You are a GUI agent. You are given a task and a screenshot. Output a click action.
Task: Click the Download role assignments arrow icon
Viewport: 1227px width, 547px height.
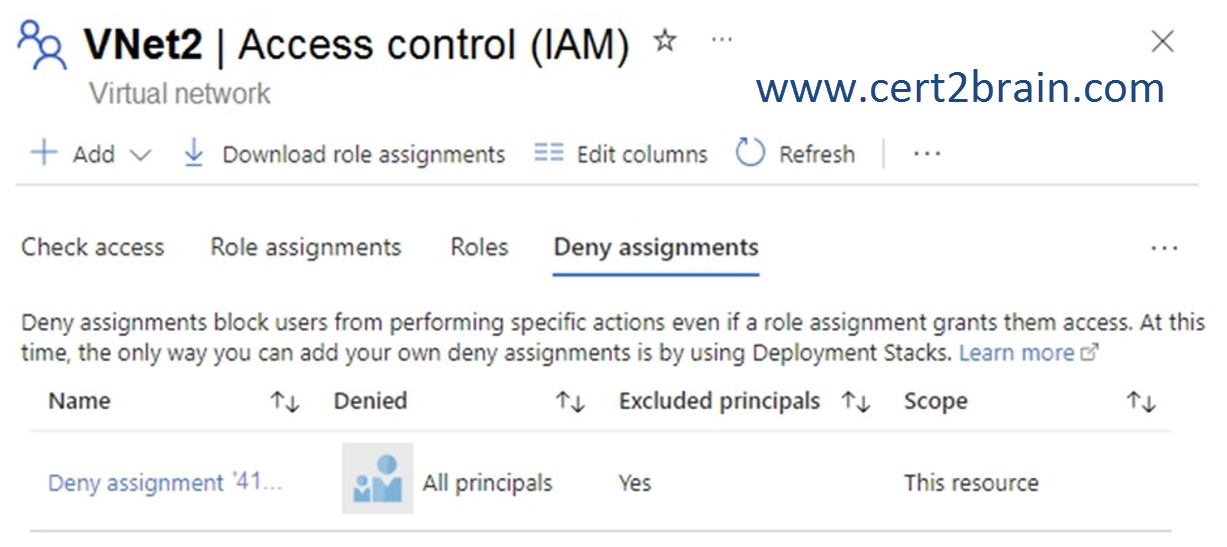coord(194,153)
